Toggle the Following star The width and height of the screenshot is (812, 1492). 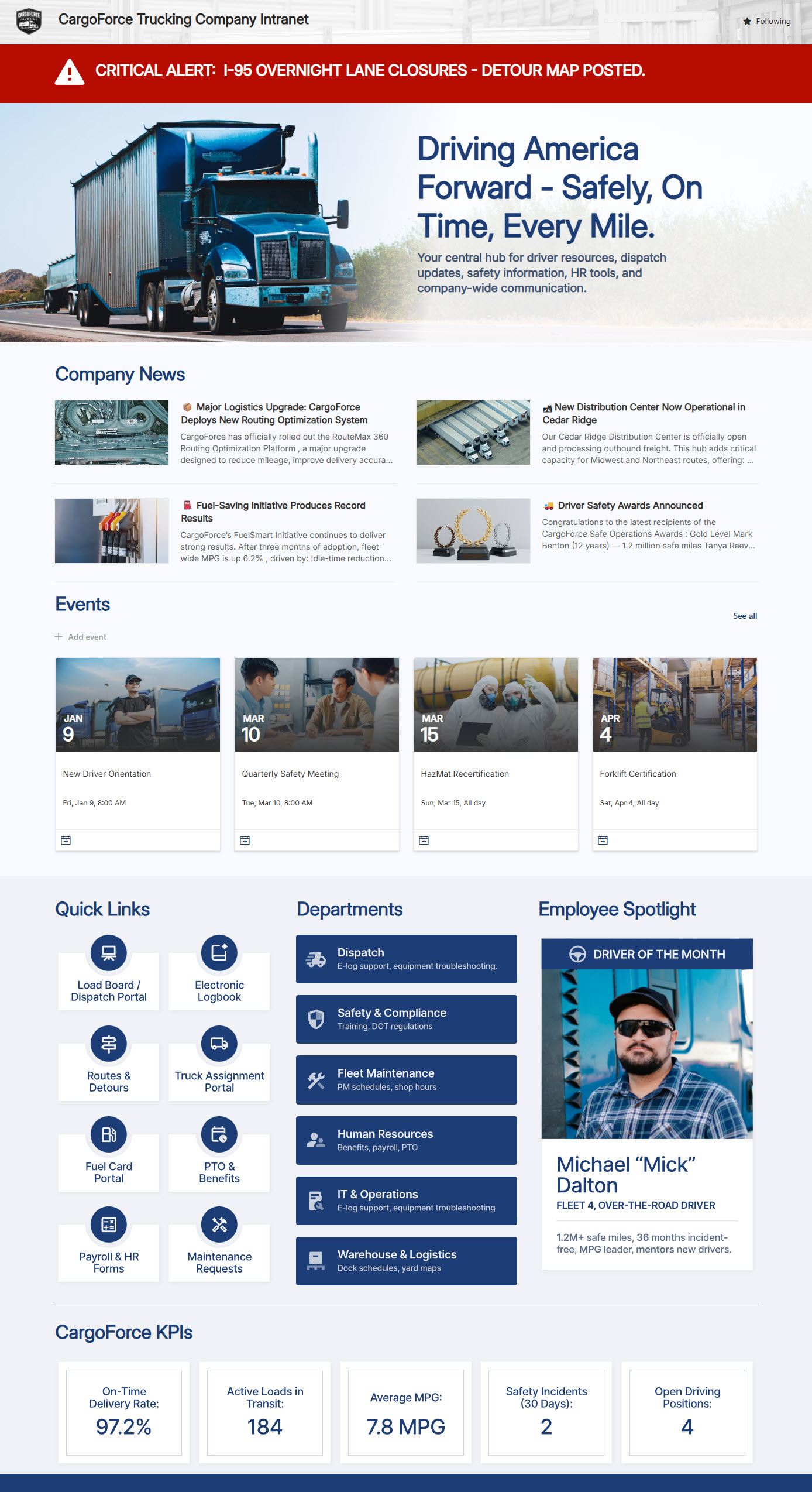pyautogui.click(x=747, y=21)
